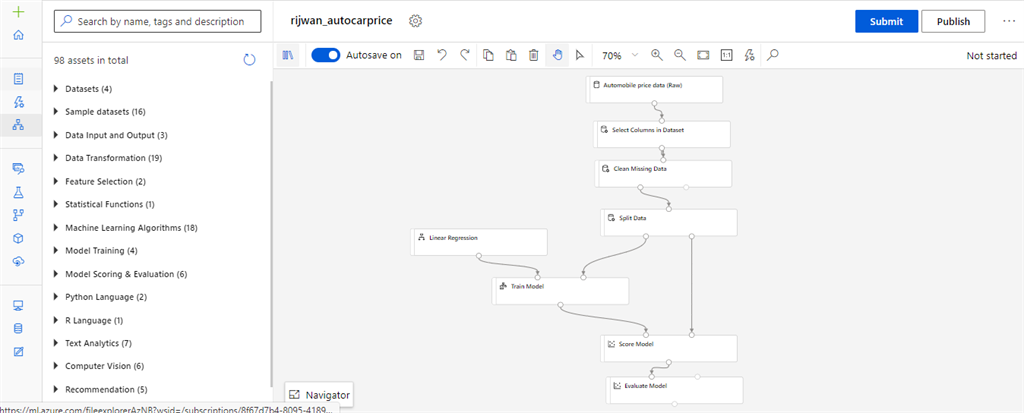Toggle the asset library panel icon
The width and height of the screenshot is (1024, 413).
pyautogui.click(x=287, y=56)
